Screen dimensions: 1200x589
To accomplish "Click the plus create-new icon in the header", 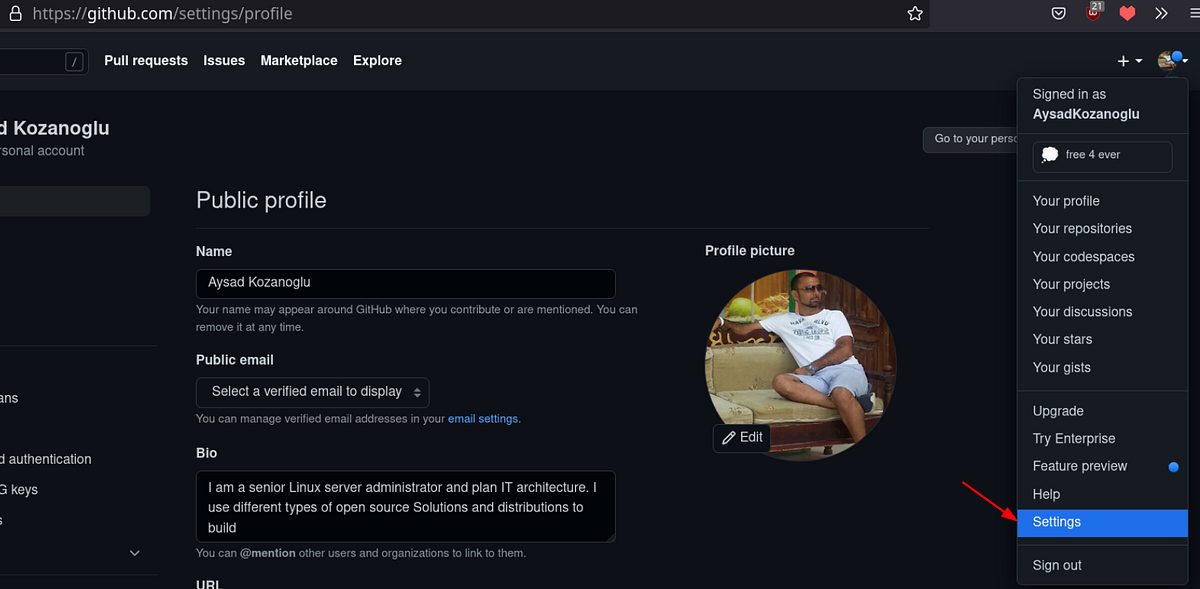I will pos(1121,60).
